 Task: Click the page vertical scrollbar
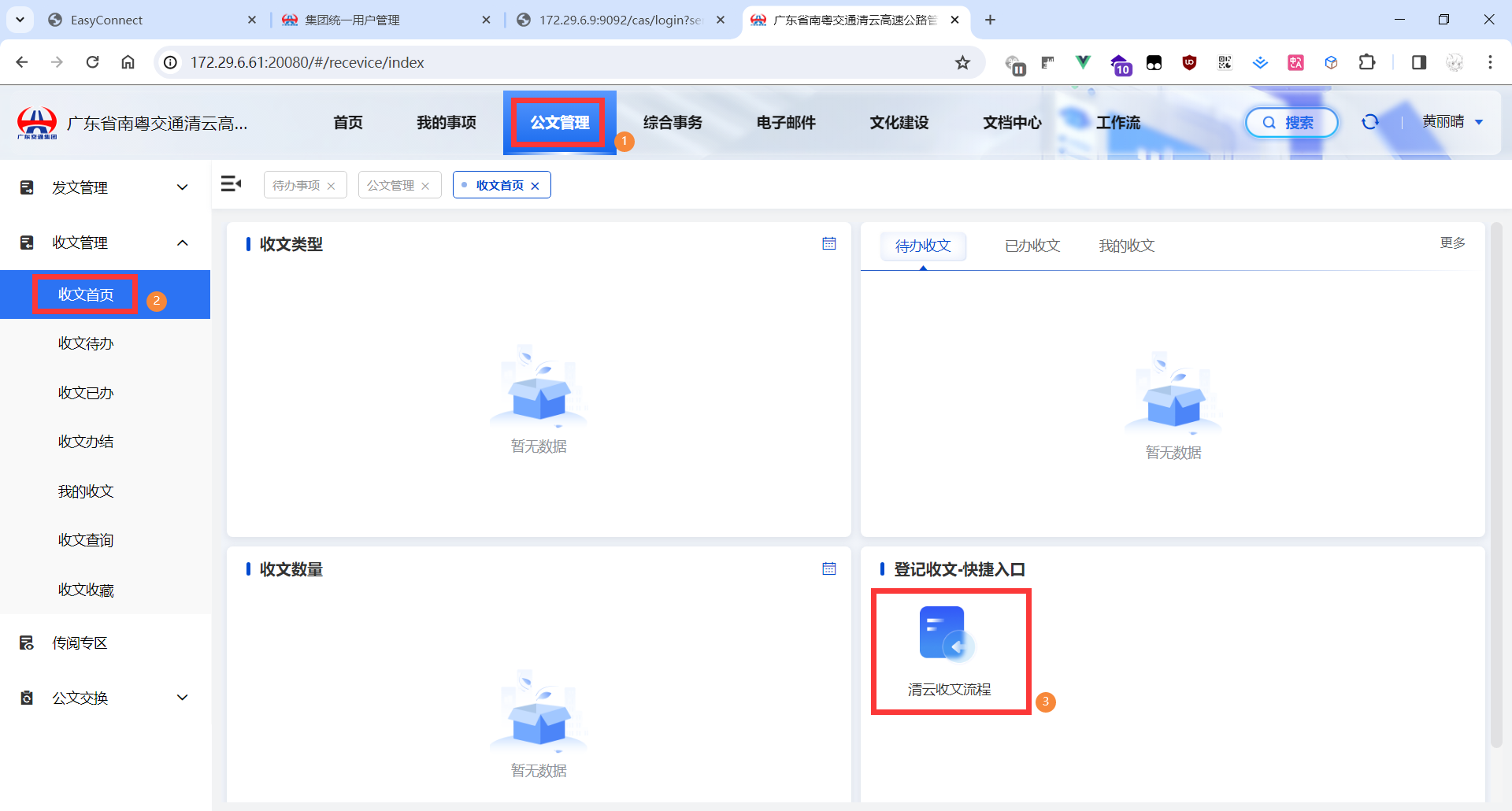point(1496,484)
